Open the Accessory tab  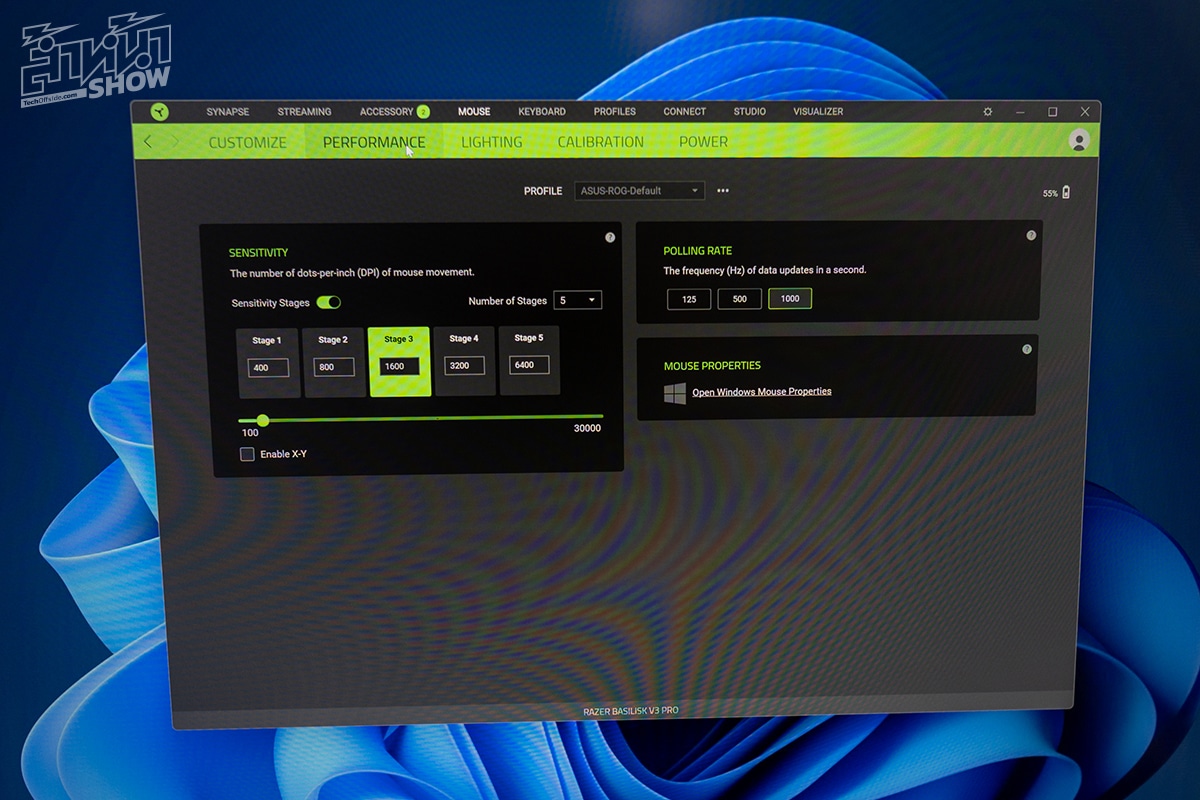386,112
